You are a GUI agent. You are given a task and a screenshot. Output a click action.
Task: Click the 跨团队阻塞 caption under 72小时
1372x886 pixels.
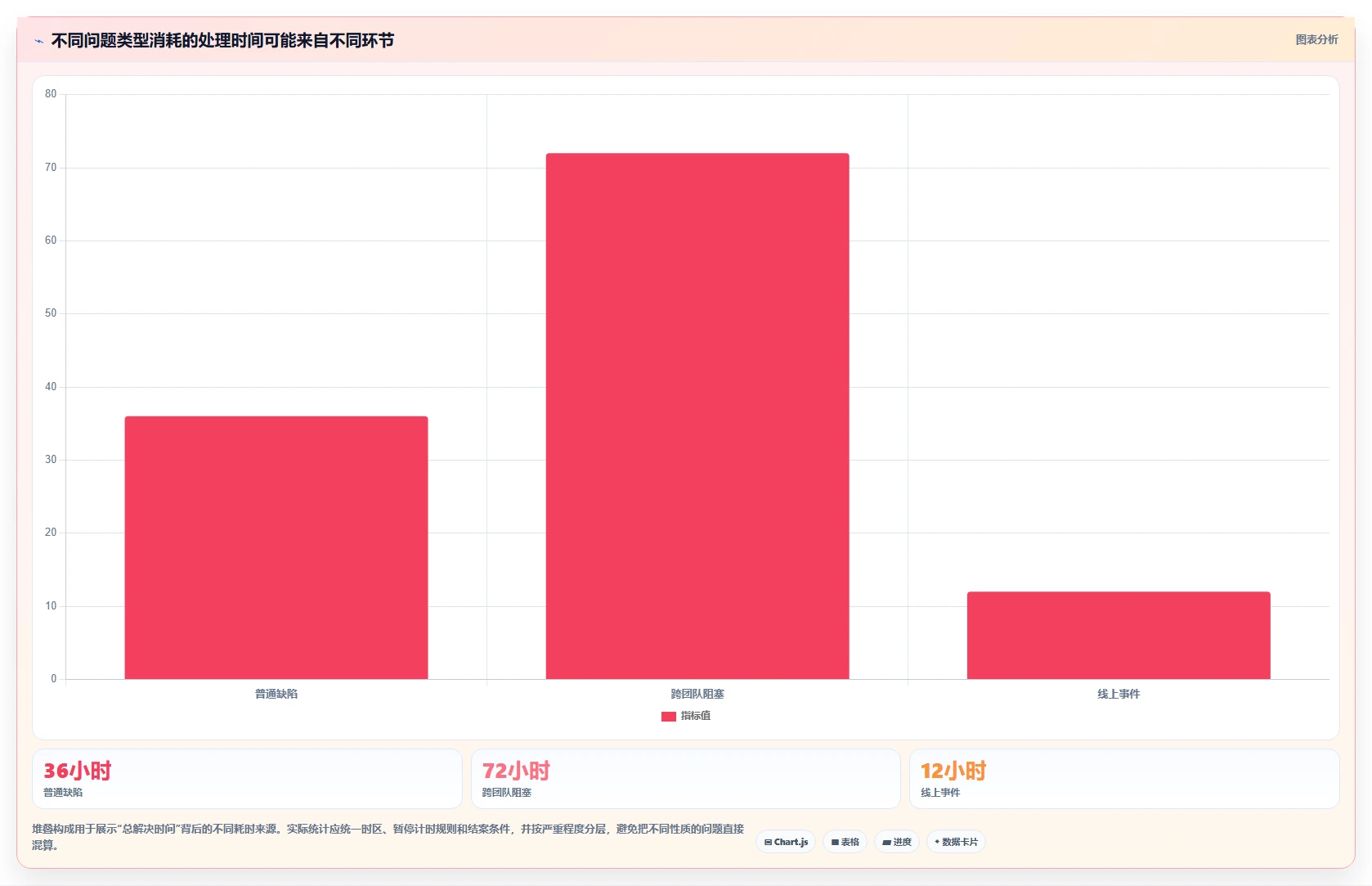pos(507,793)
